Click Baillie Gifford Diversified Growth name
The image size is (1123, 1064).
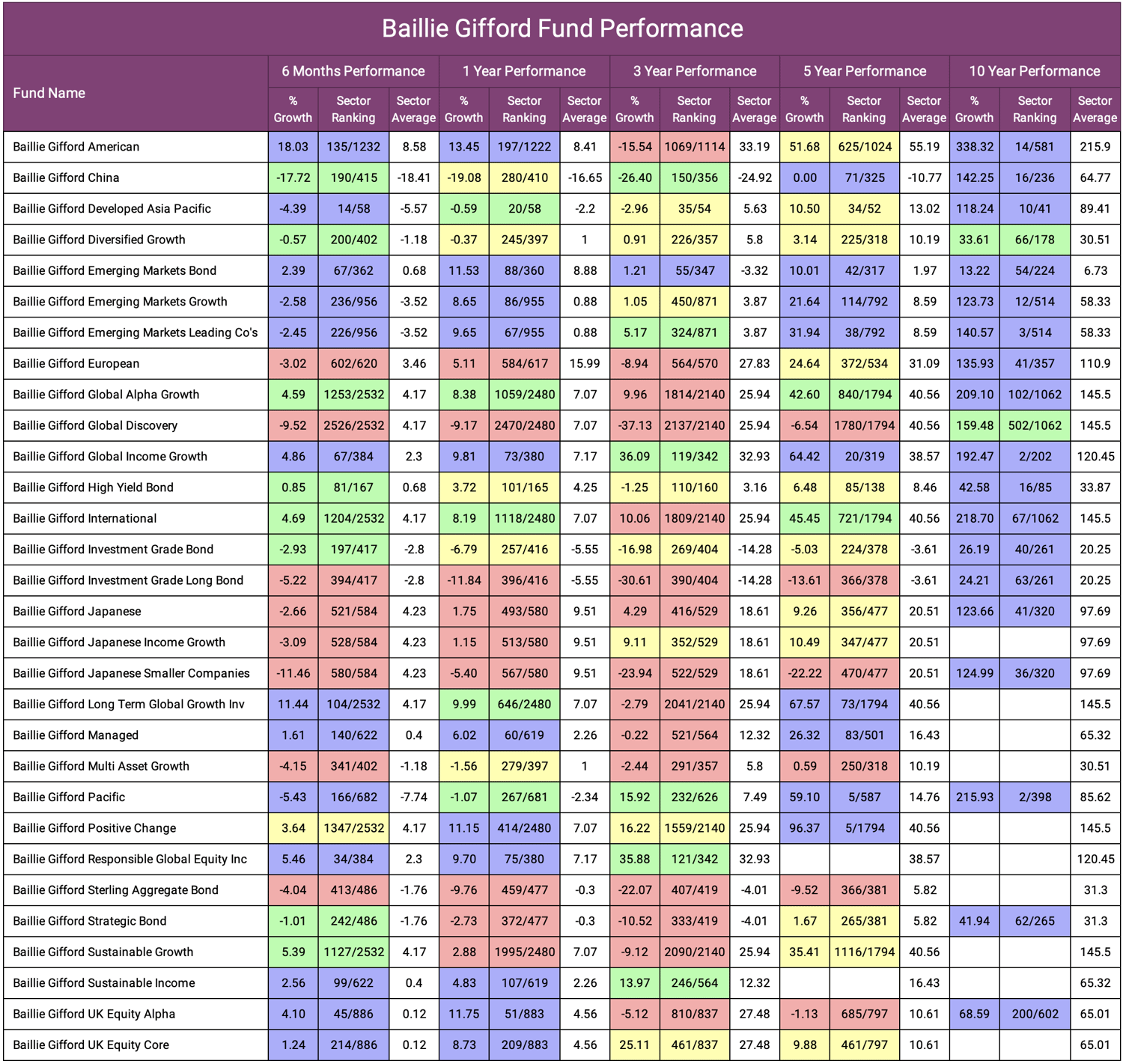click(99, 240)
